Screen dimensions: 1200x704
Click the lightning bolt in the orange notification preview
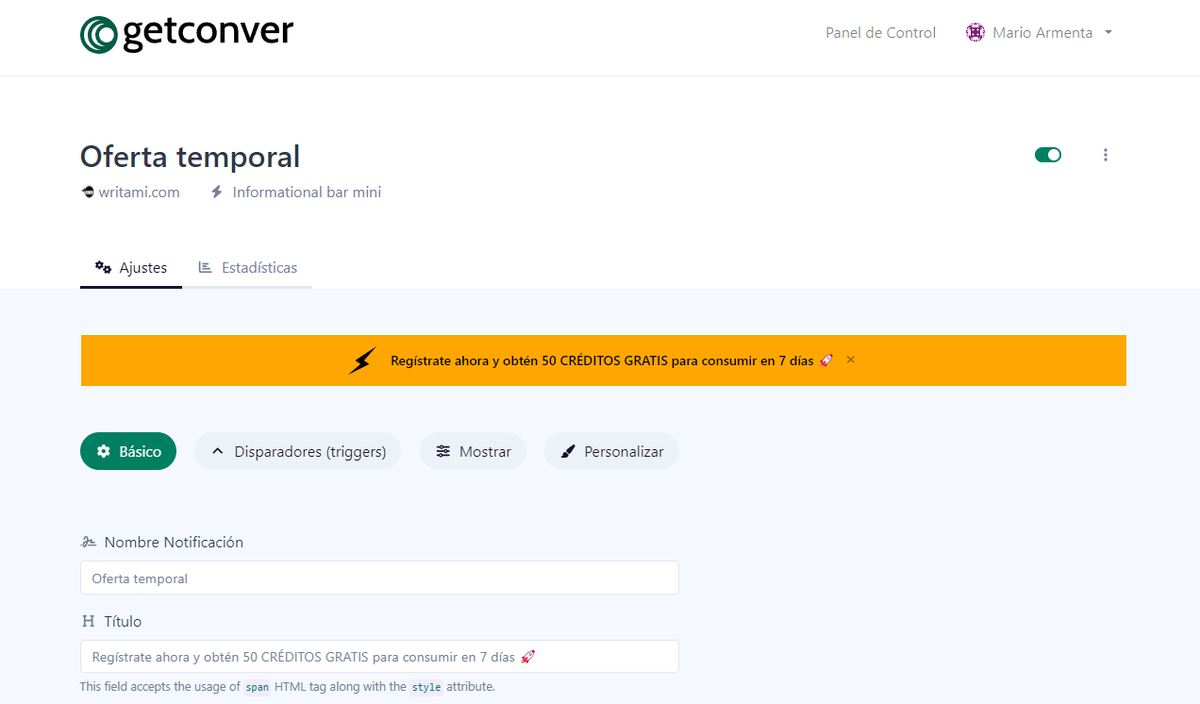[x=362, y=360]
